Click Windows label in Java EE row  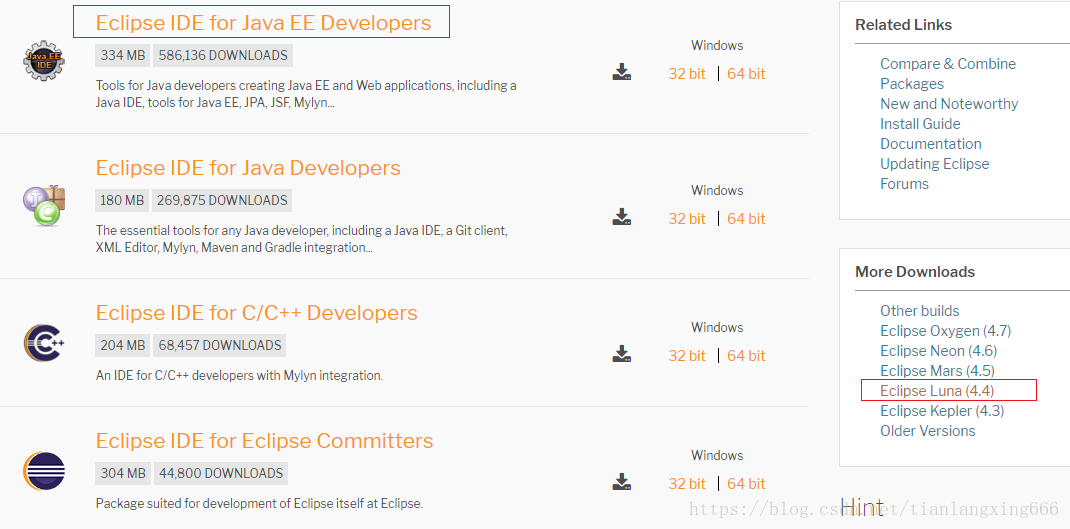point(717,46)
